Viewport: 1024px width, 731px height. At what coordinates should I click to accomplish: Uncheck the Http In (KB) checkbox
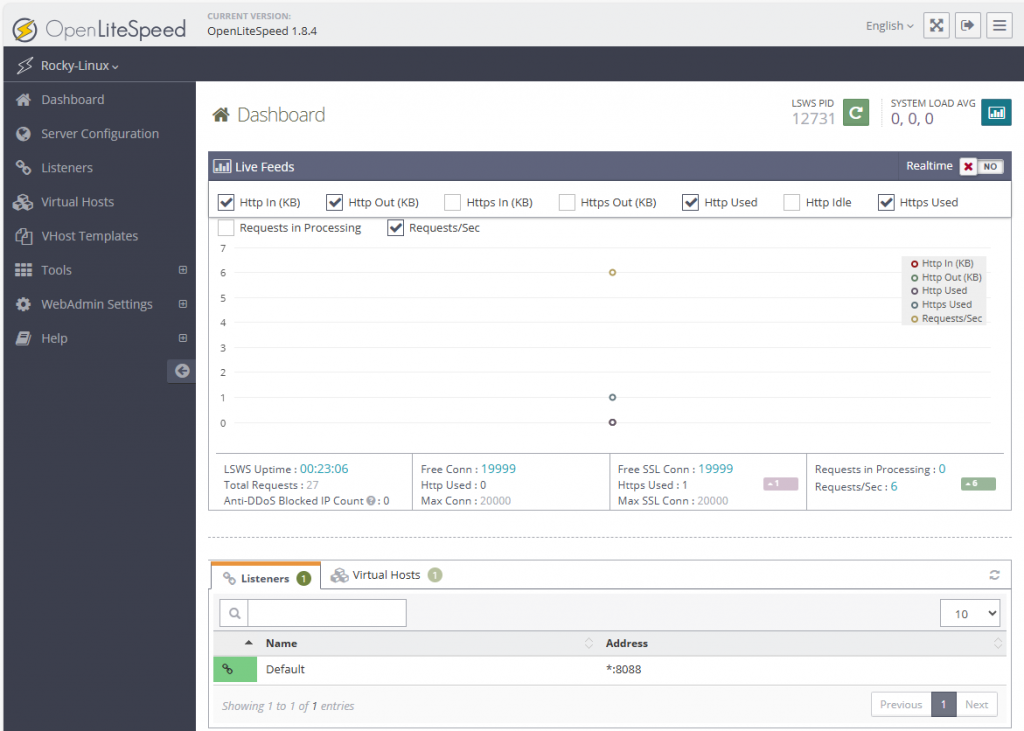tap(226, 202)
